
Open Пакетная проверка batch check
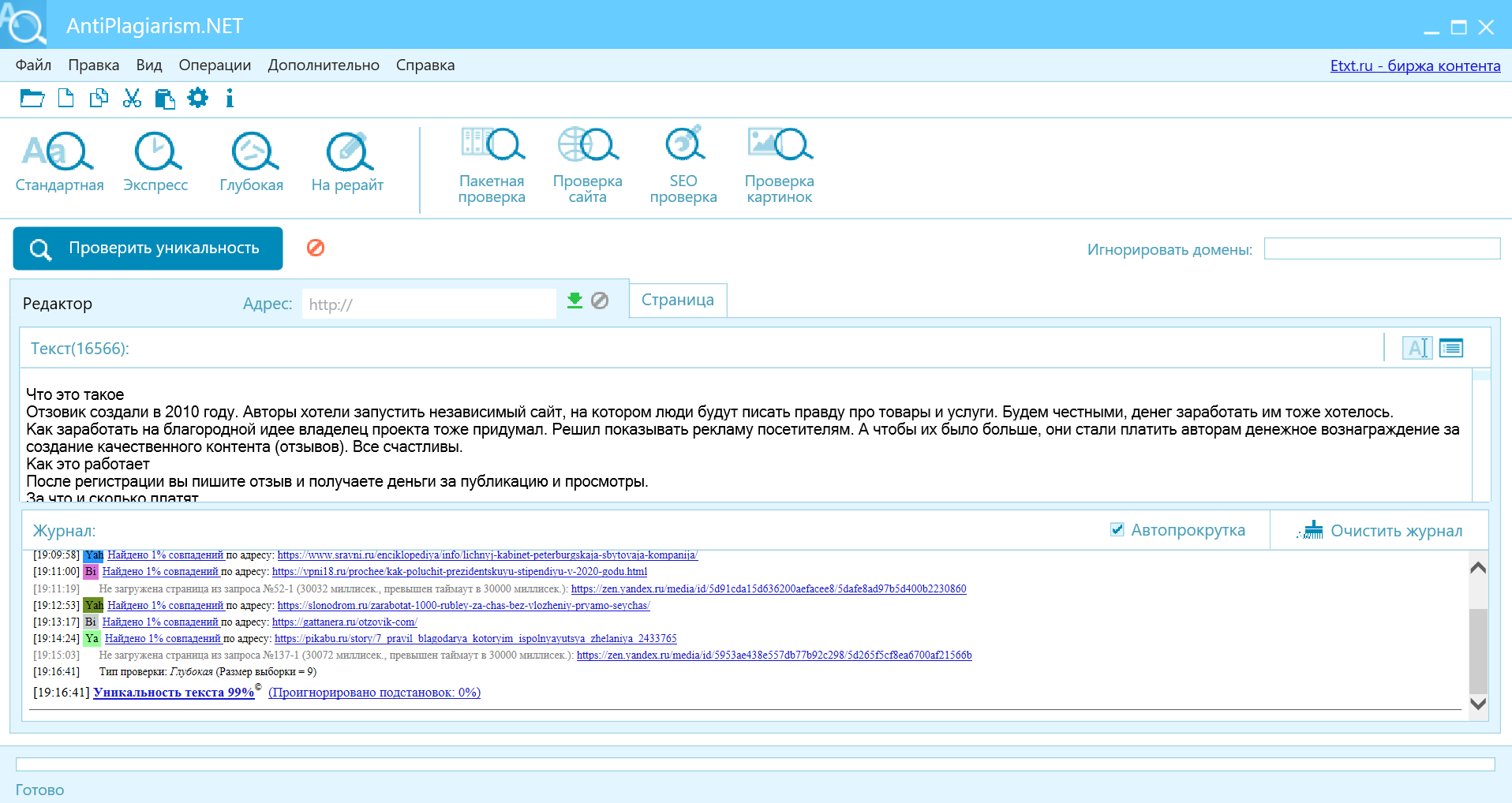click(492, 146)
